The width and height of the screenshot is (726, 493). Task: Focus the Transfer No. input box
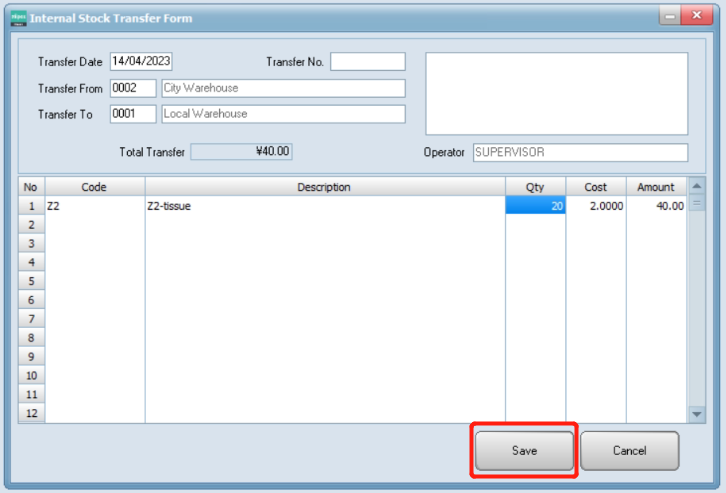(367, 62)
